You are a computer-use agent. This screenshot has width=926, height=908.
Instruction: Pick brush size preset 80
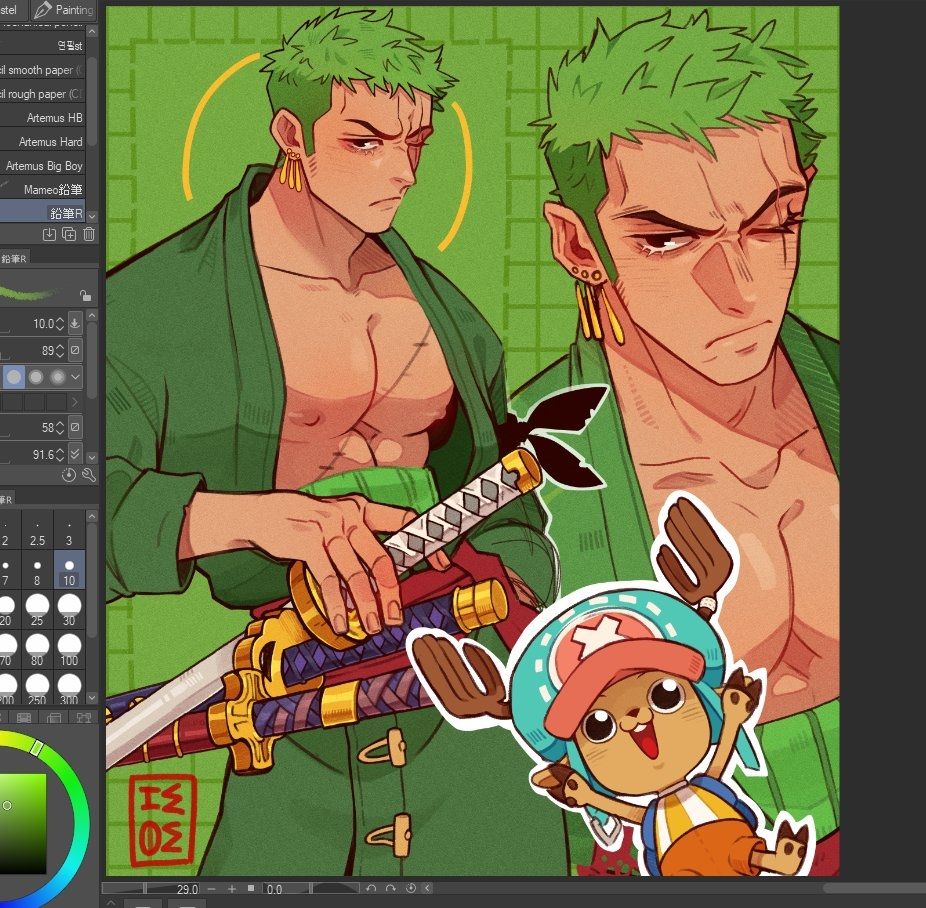coord(37,649)
